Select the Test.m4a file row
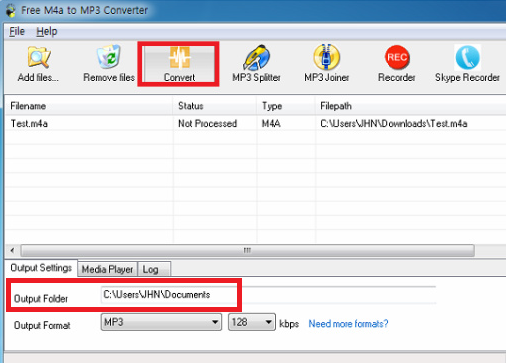 (x=256, y=123)
